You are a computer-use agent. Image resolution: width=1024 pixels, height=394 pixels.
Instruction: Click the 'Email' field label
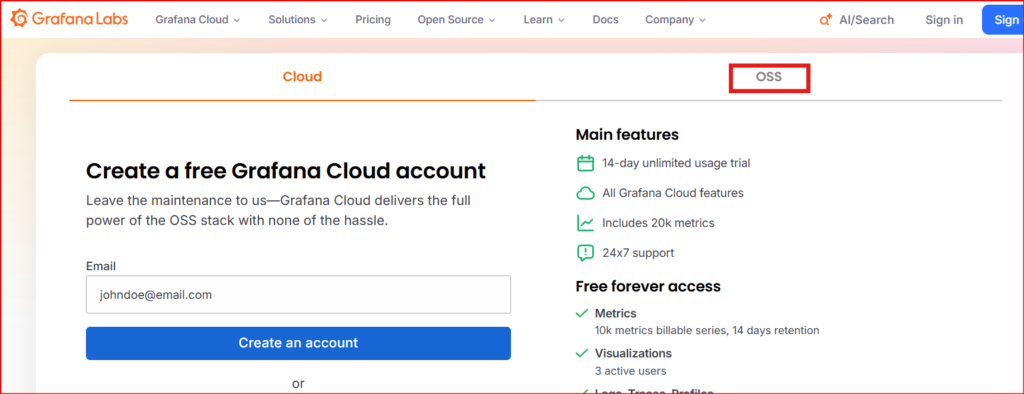(x=101, y=267)
